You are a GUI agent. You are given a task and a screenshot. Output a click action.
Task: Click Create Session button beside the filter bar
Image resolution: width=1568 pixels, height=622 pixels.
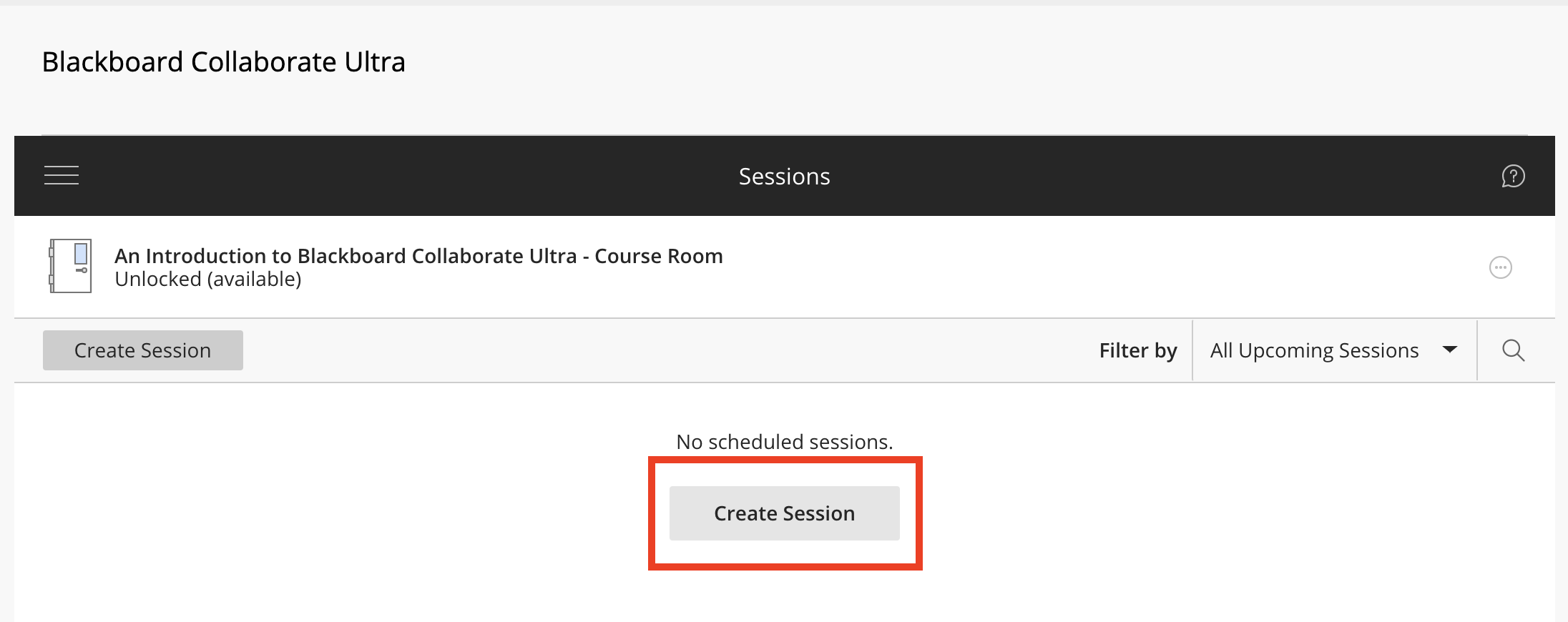143,350
